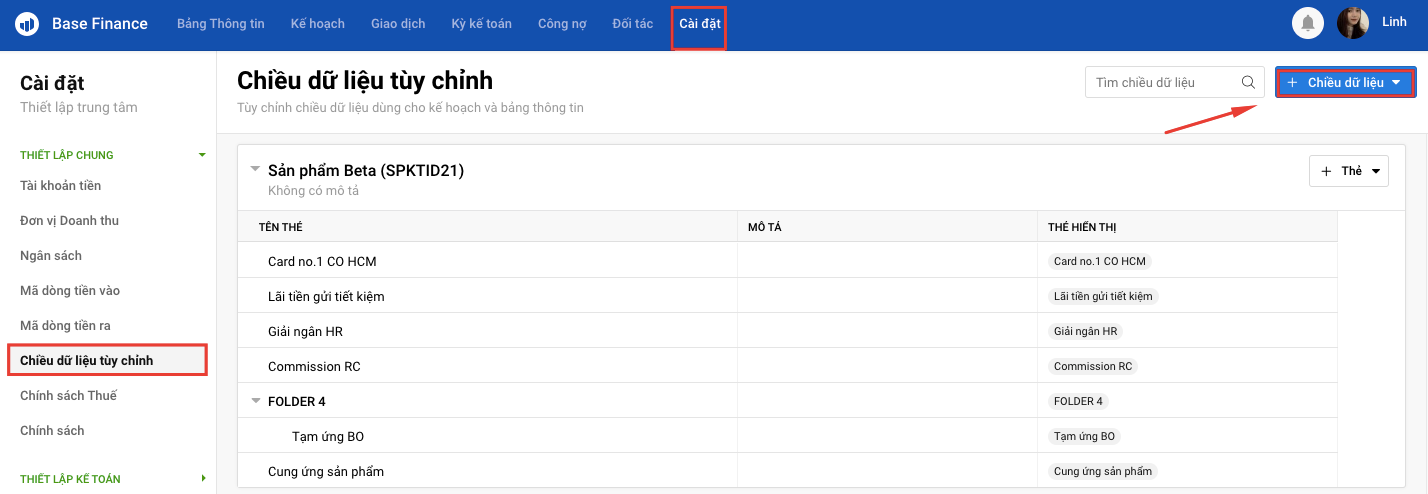Click the Cung ứng sản phẩm display tag
Image resolution: width=1428 pixels, height=494 pixels.
1103,471
